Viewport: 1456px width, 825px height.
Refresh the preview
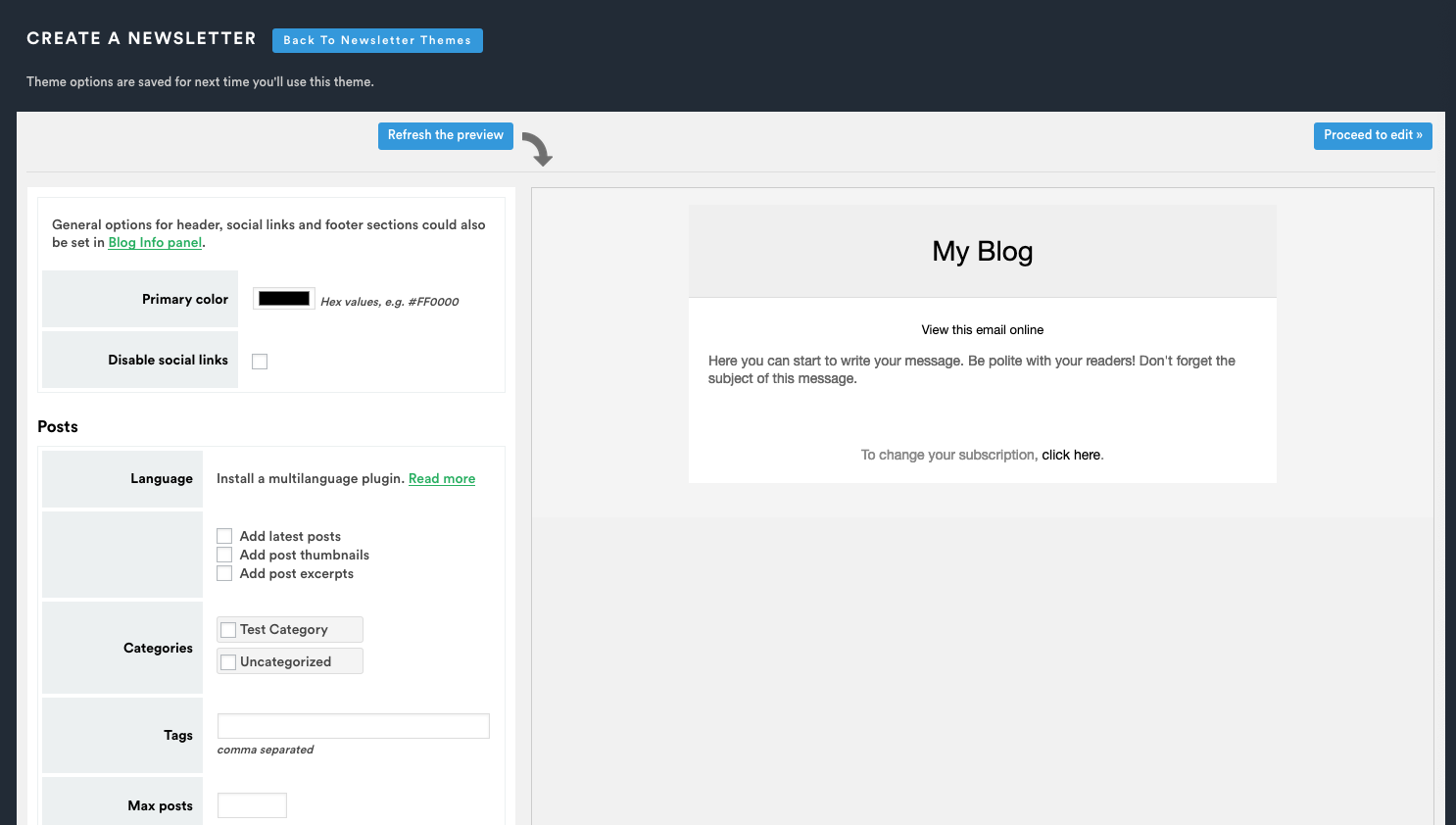[445, 135]
